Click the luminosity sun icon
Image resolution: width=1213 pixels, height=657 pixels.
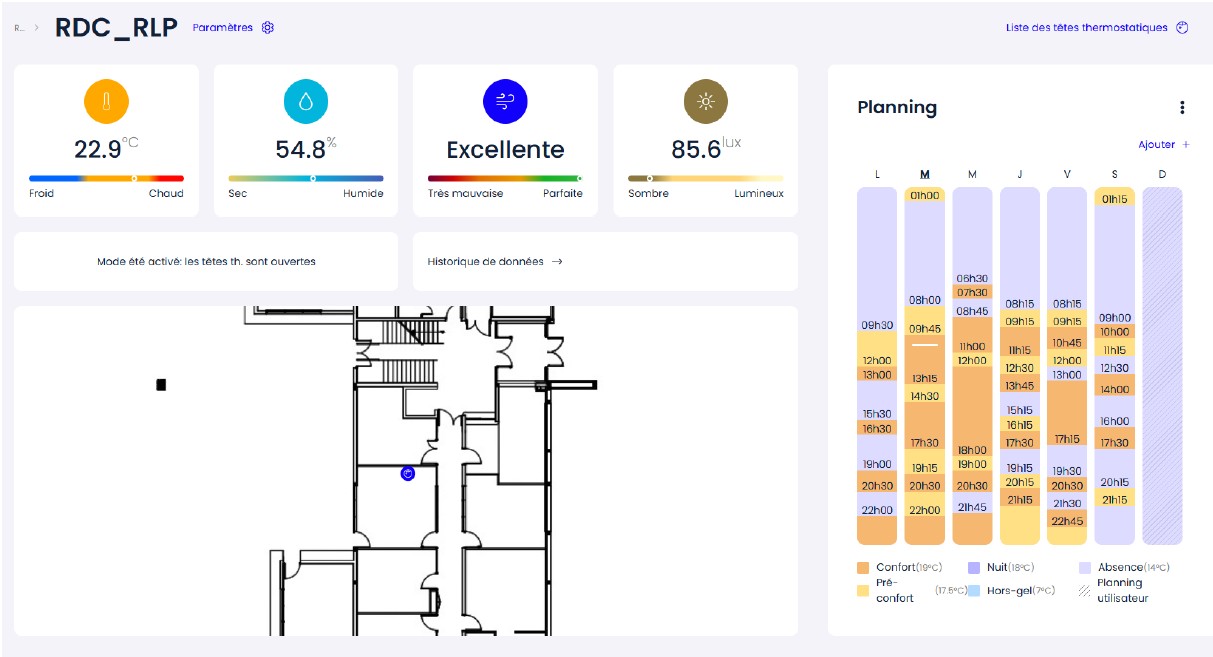(x=705, y=101)
